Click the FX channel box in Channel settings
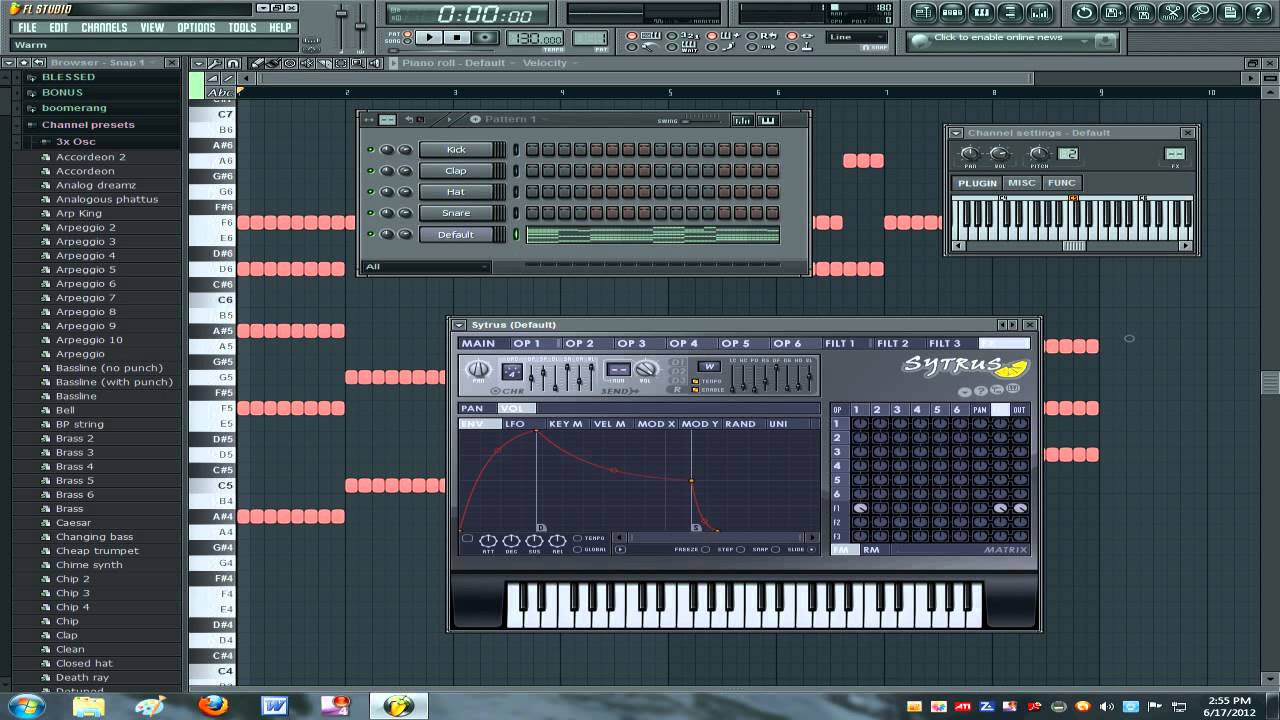 pos(1175,153)
